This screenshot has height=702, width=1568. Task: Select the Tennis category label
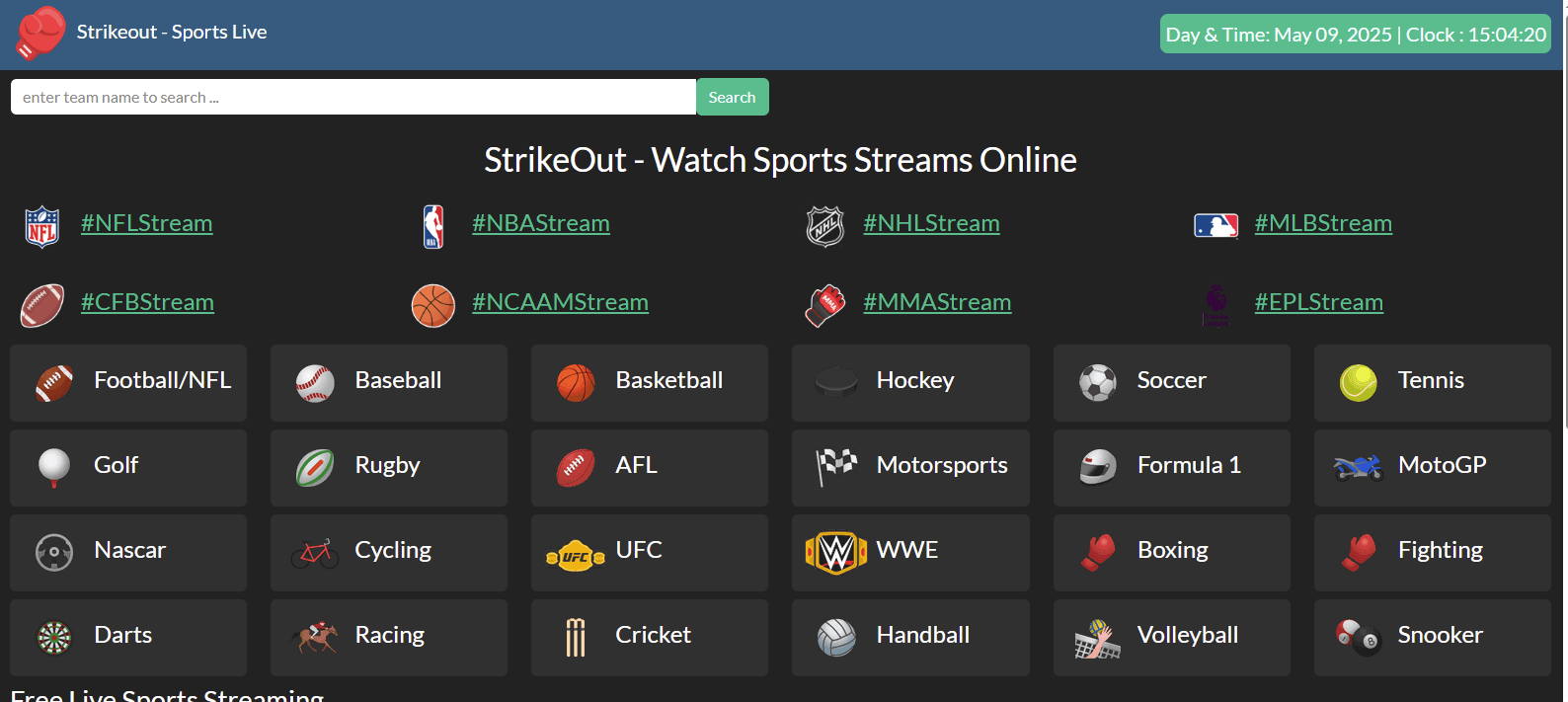[1432, 380]
